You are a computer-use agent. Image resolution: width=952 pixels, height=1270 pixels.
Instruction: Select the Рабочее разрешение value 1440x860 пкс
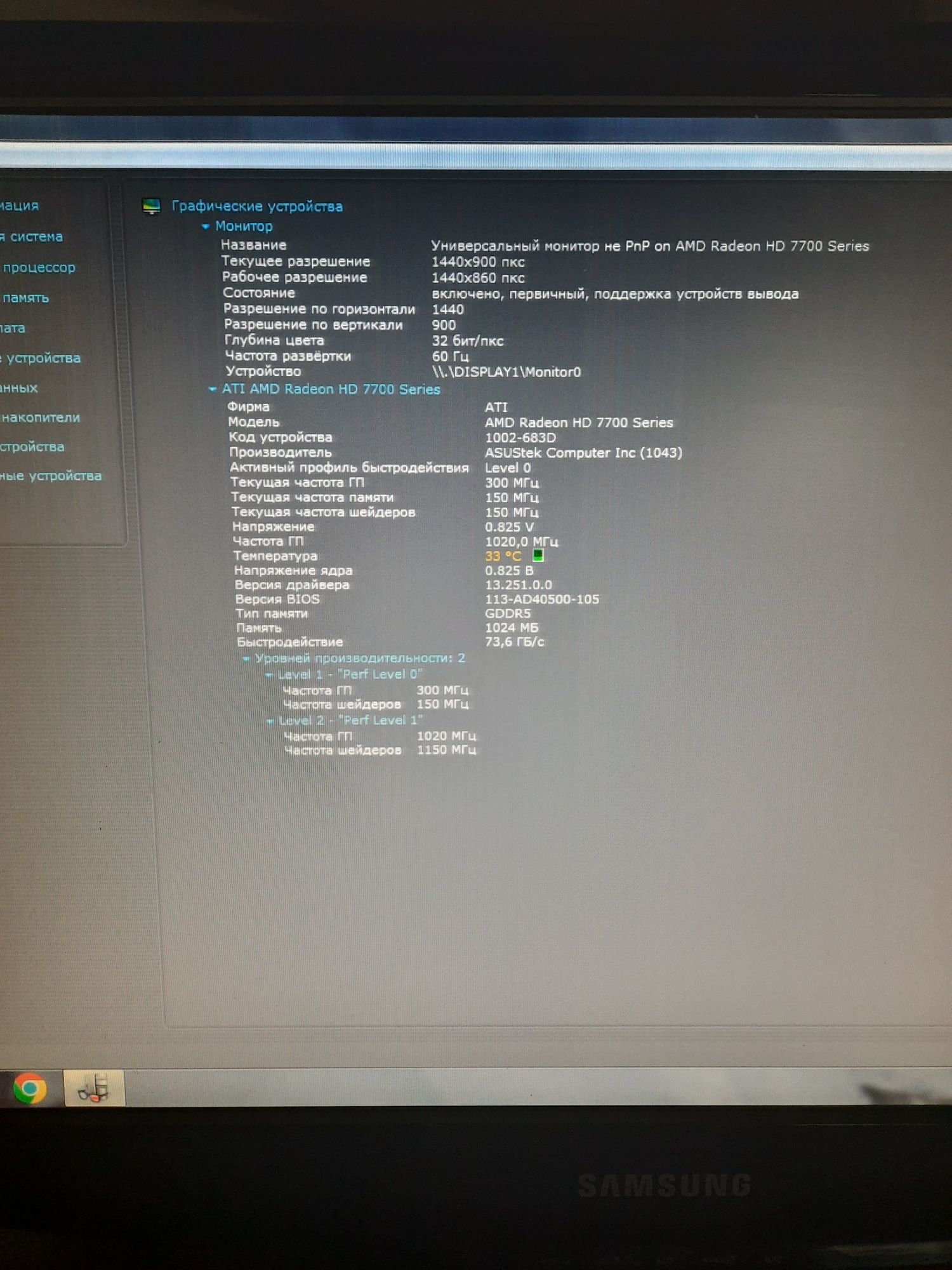[x=478, y=277]
